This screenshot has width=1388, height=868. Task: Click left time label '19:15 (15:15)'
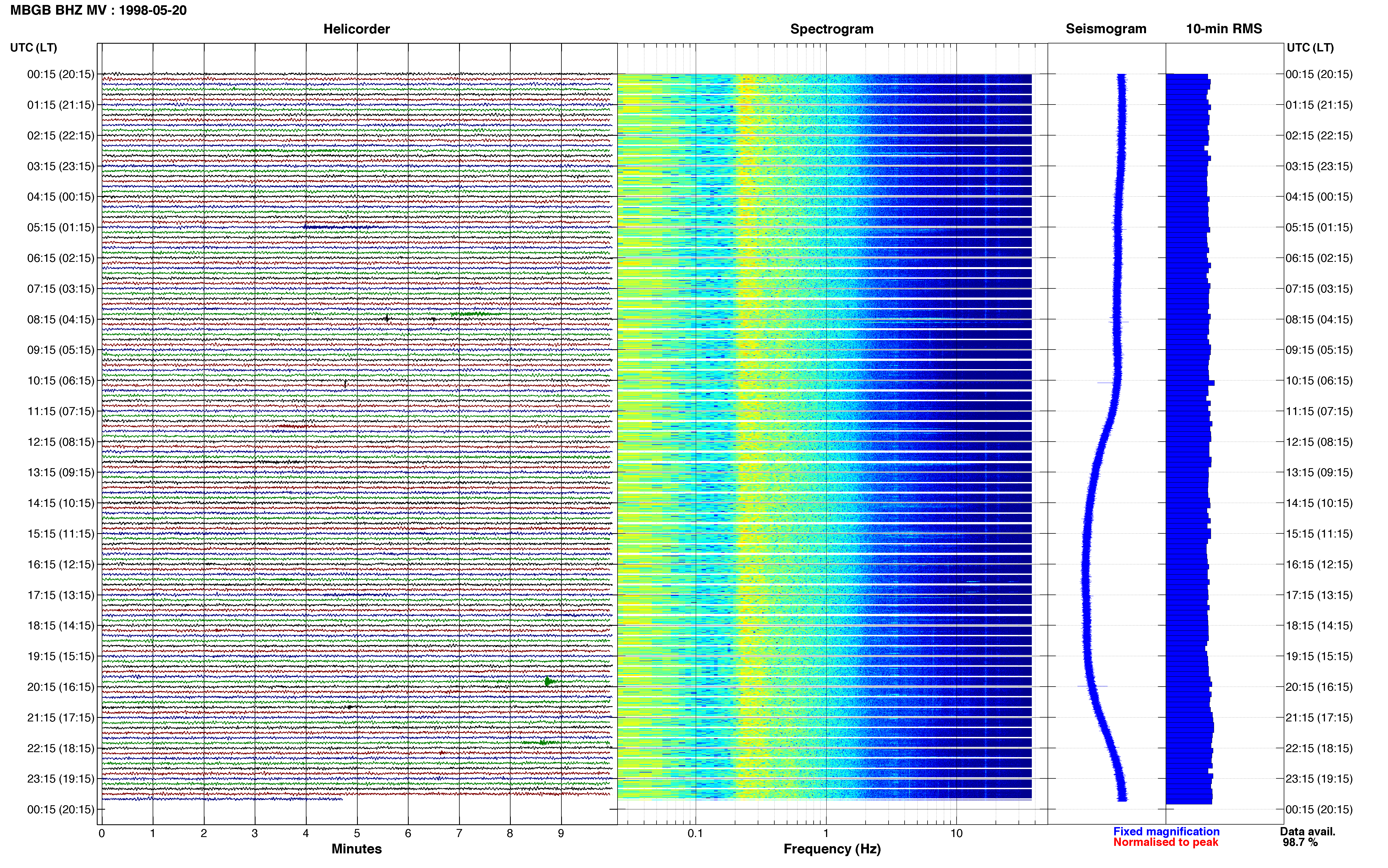pyautogui.click(x=61, y=656)
